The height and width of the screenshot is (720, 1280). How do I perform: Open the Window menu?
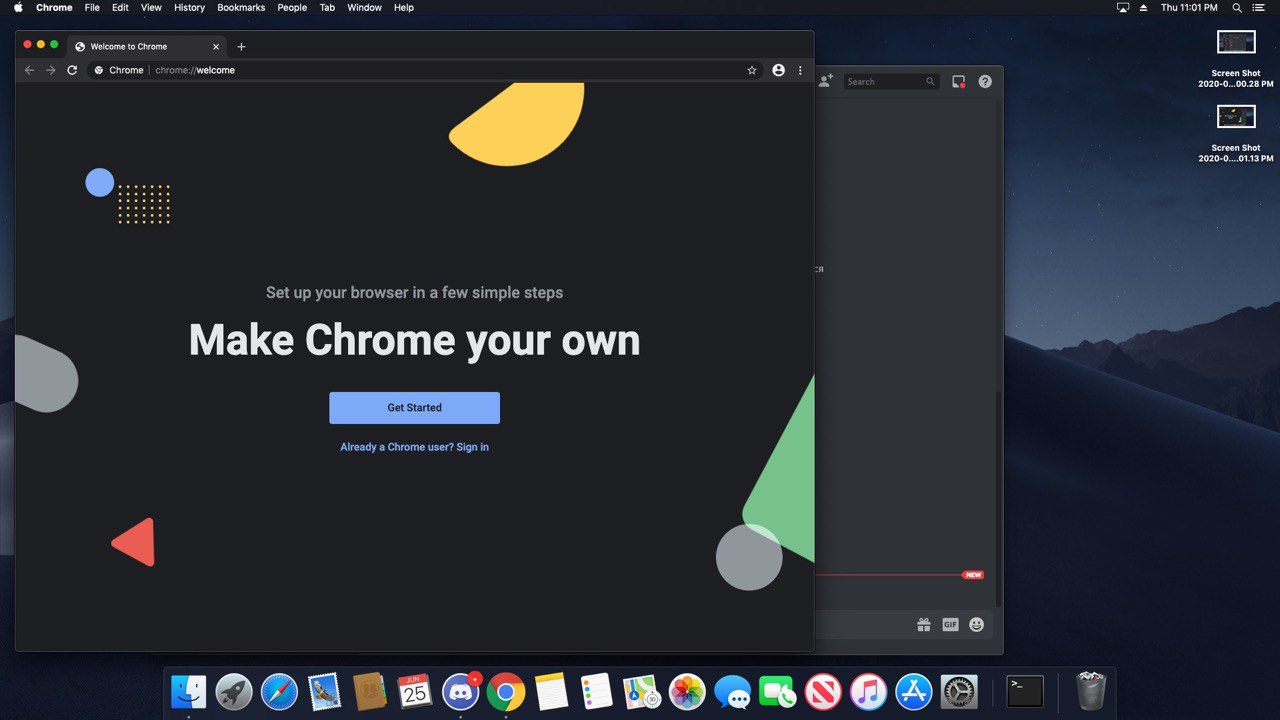tap(364, 7)
